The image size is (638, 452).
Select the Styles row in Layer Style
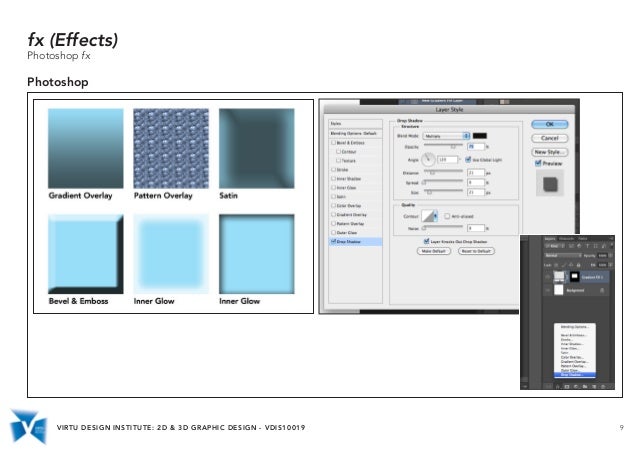click(x=355, y=123)
